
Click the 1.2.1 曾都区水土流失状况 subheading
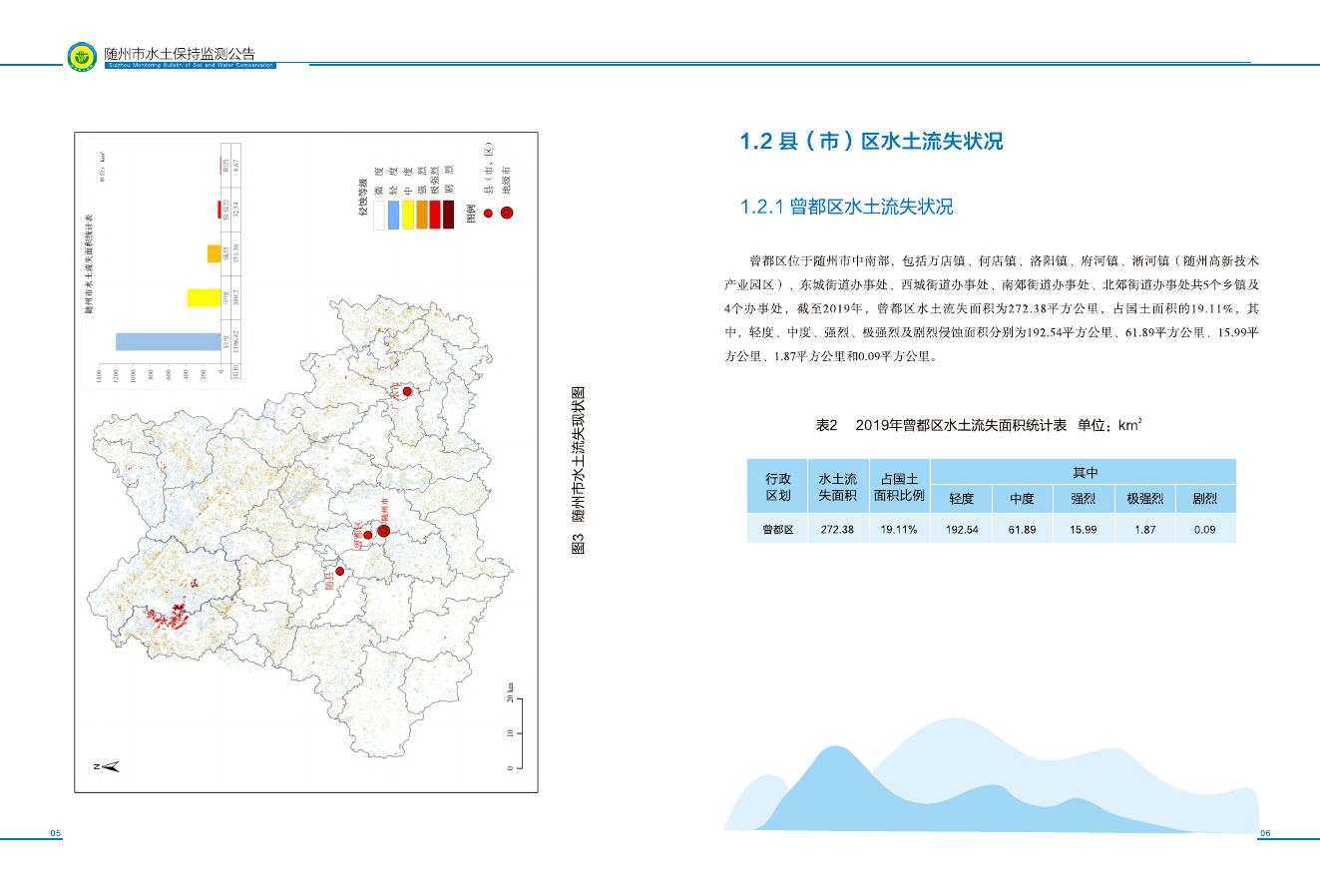[x=846, y=207]
